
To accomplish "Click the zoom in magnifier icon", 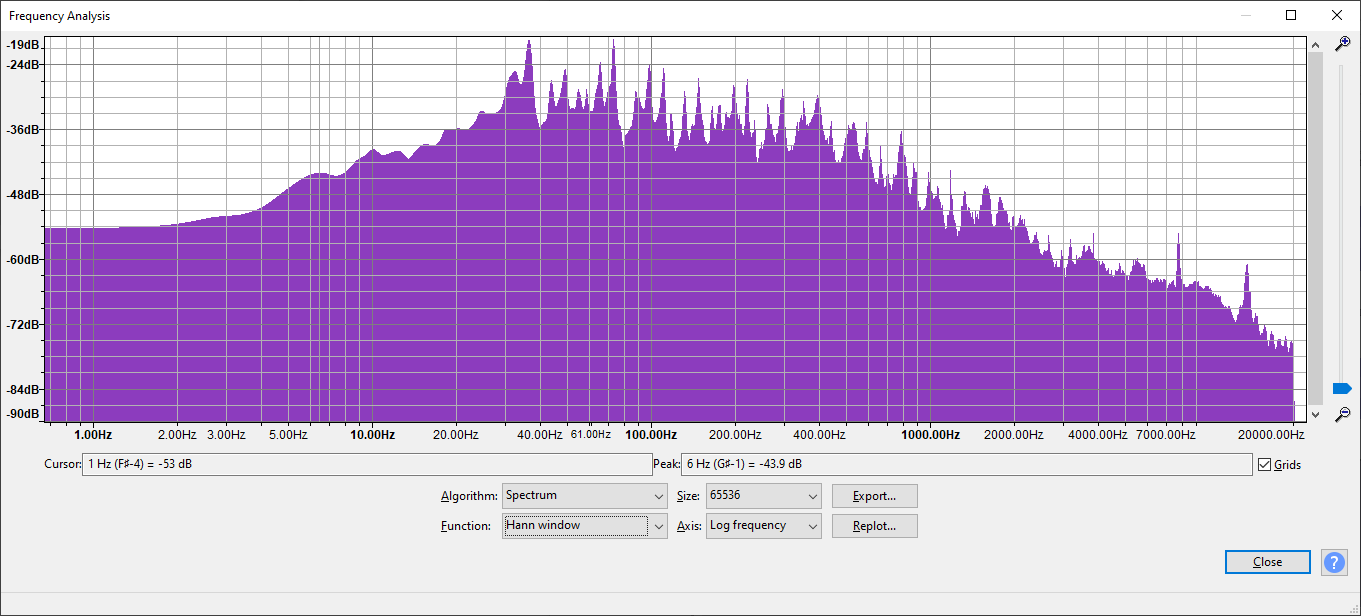I will [x=1343, y=43].
